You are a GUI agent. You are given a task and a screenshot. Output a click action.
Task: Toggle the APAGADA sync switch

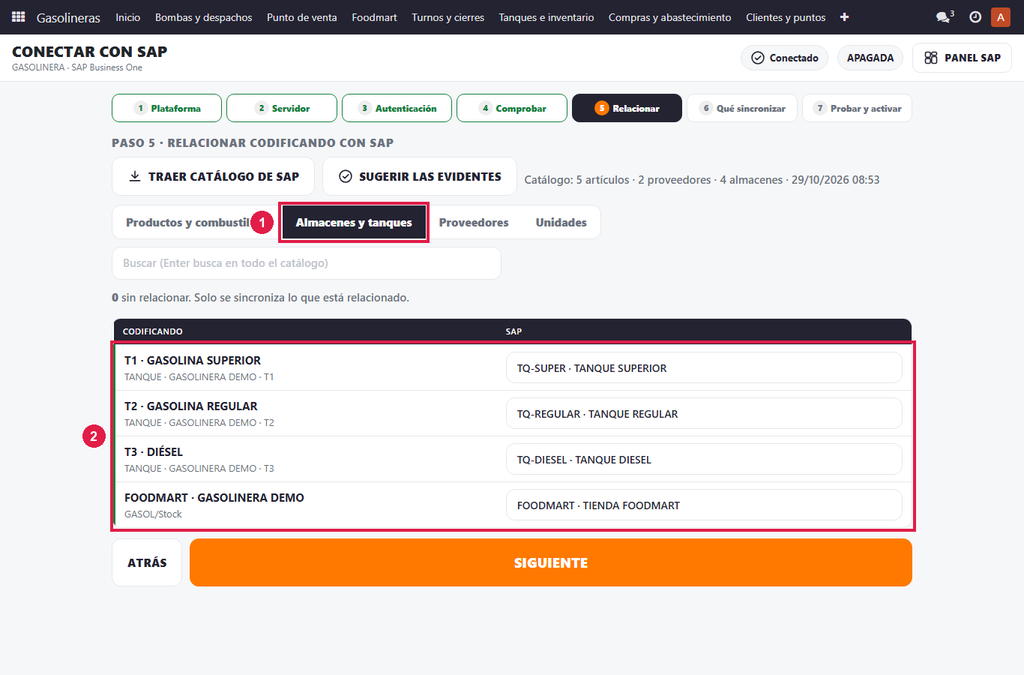point(870,57)
